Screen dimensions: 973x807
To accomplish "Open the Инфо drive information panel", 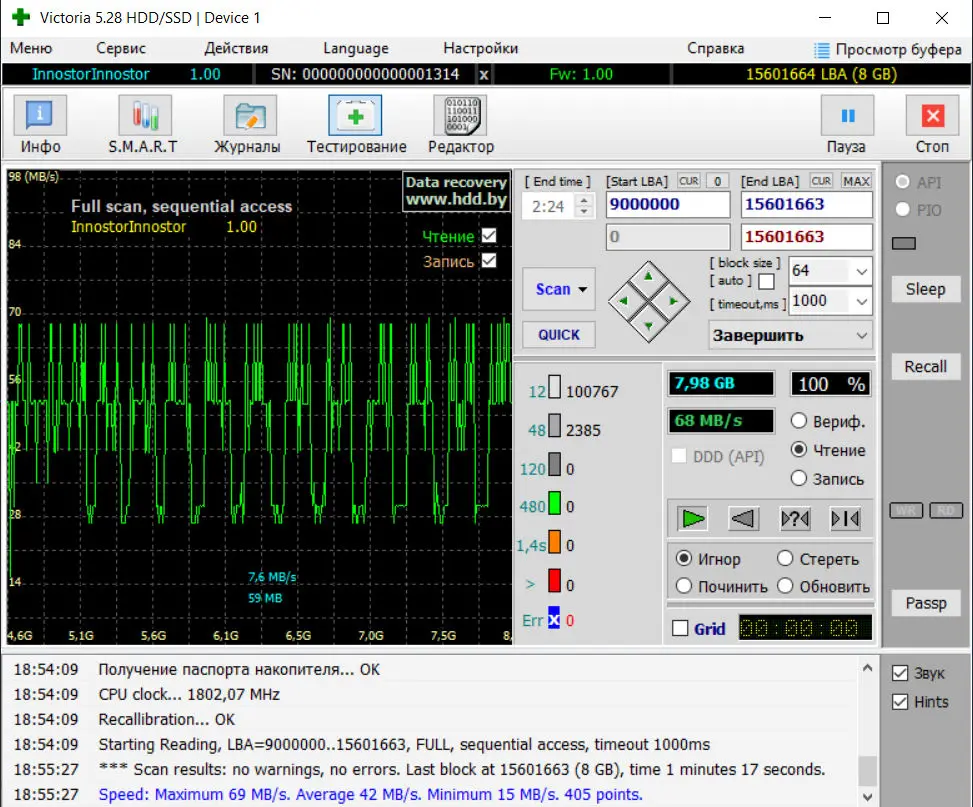I will 40,125.
